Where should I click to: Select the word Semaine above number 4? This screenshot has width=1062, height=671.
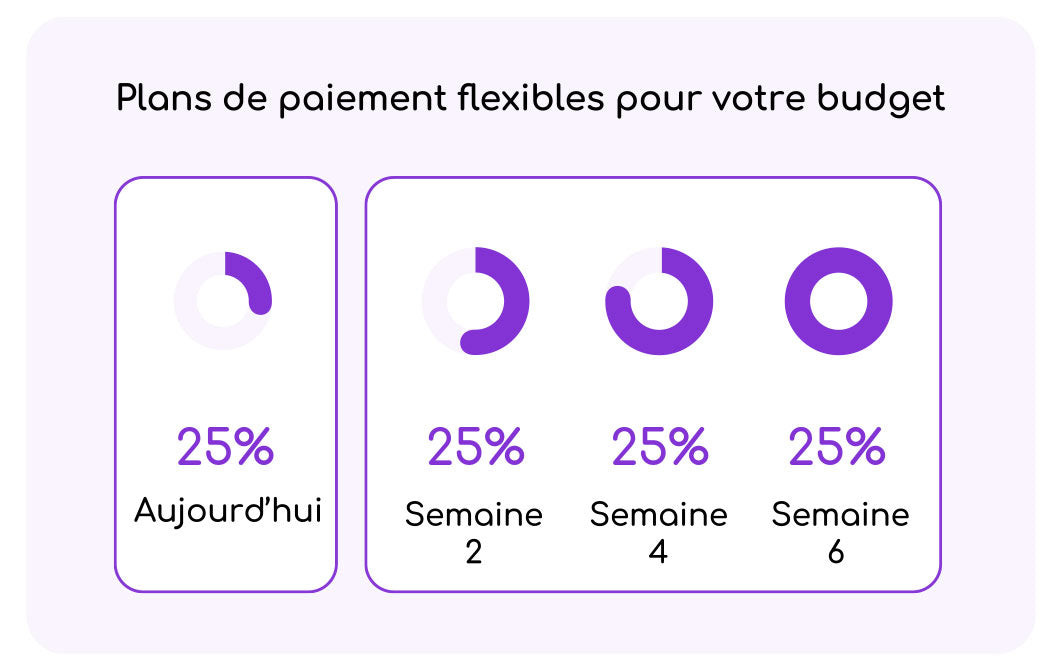[659, 515]
